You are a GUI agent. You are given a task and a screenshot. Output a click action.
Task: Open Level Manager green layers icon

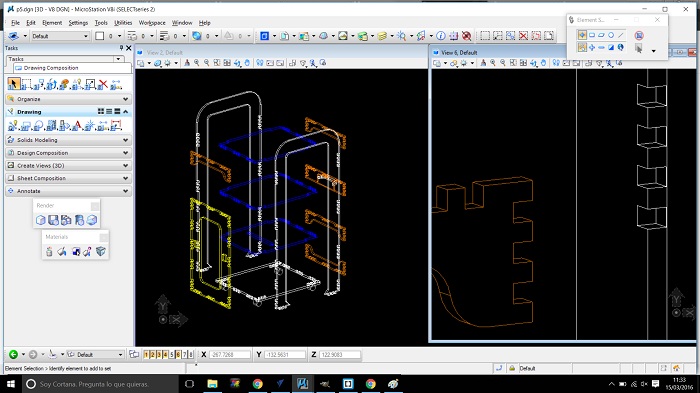pos(362,36)
